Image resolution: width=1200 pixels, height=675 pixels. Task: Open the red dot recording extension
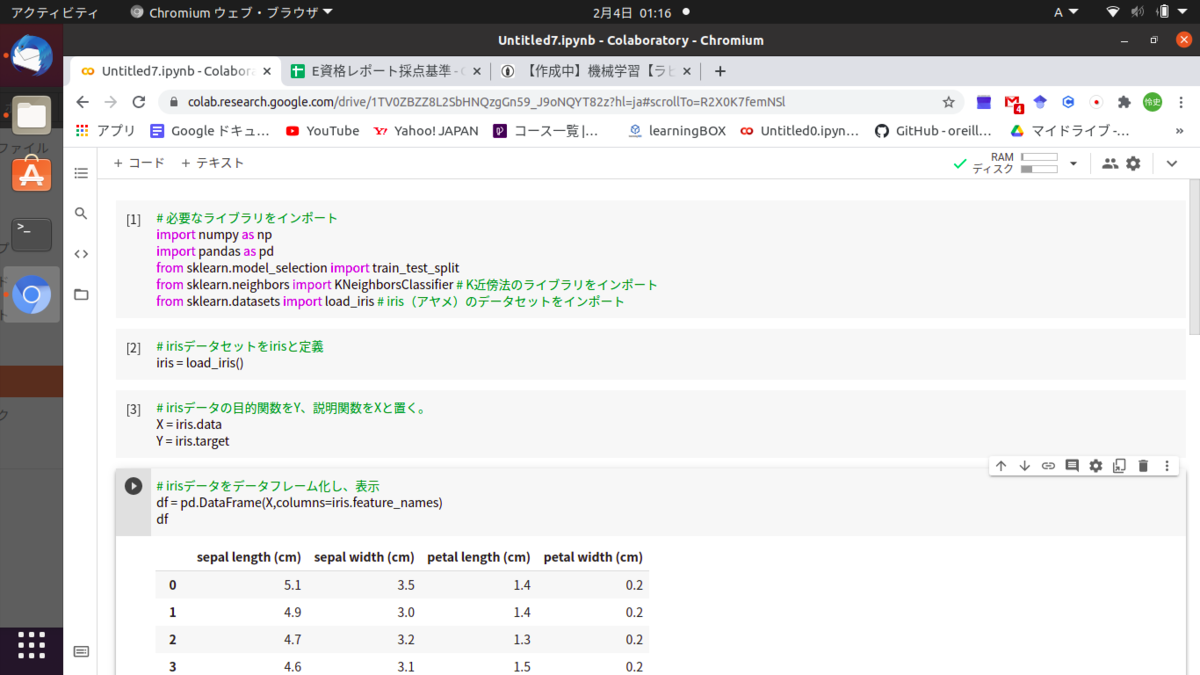1096,102
